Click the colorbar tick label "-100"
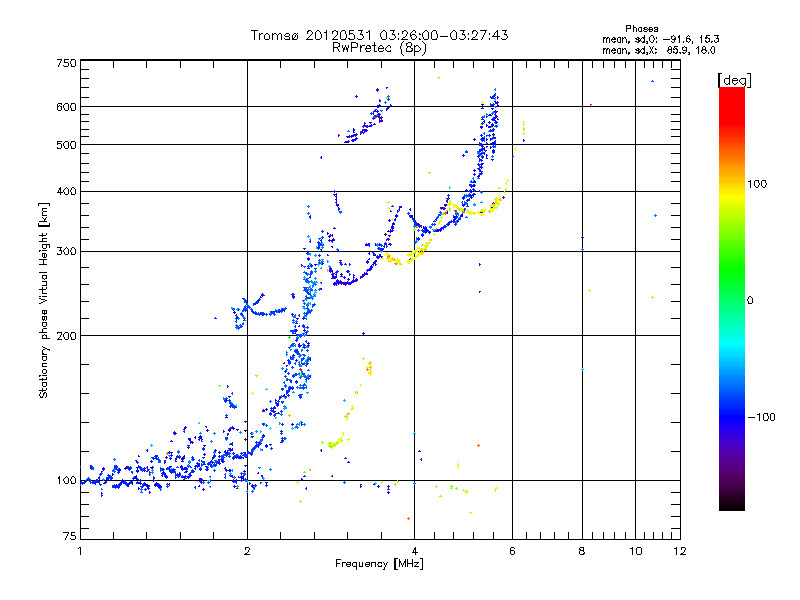This screenshot has width=800, height=600. pos(761,417)
